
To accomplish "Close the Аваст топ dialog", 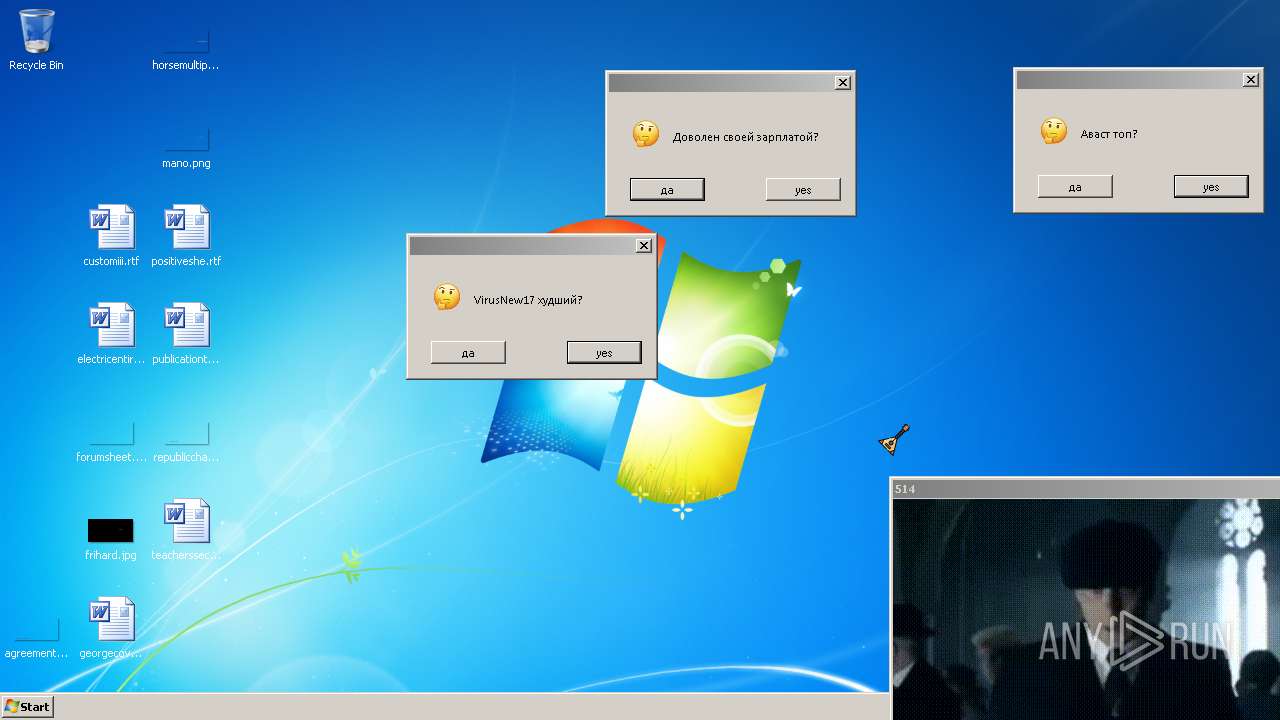I will 1251,79.
